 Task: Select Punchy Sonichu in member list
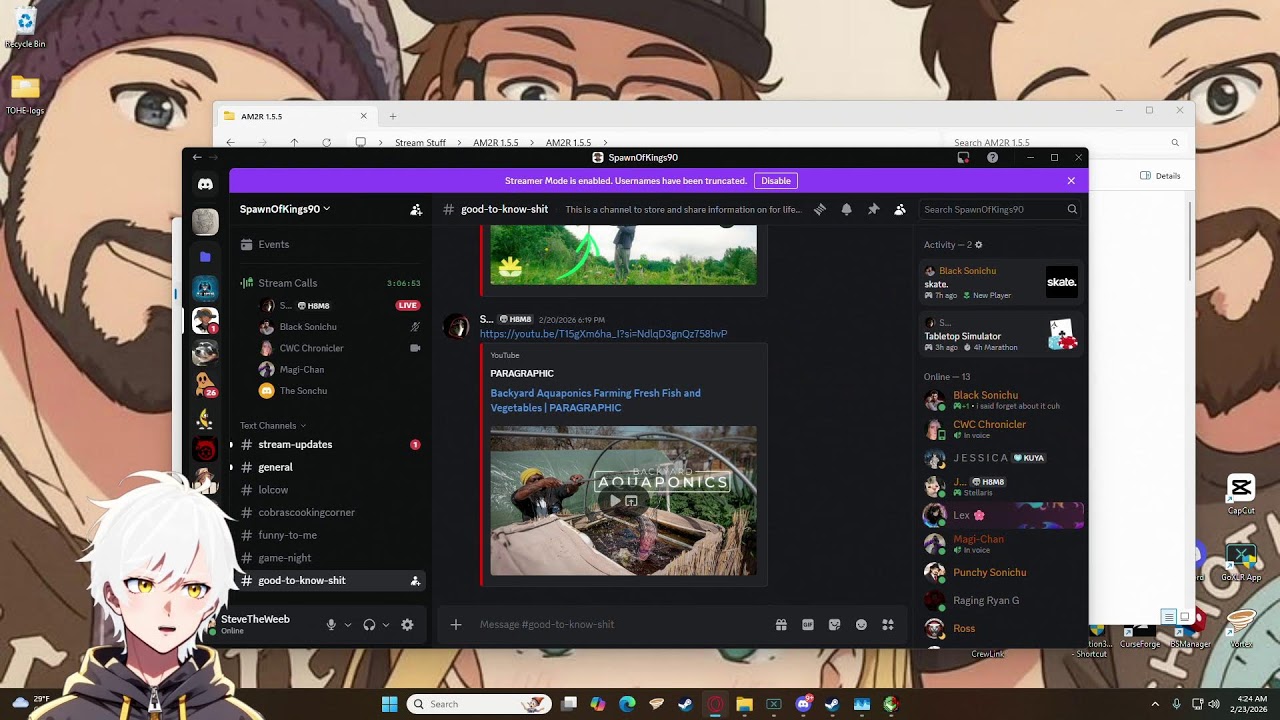(1001, 573)
